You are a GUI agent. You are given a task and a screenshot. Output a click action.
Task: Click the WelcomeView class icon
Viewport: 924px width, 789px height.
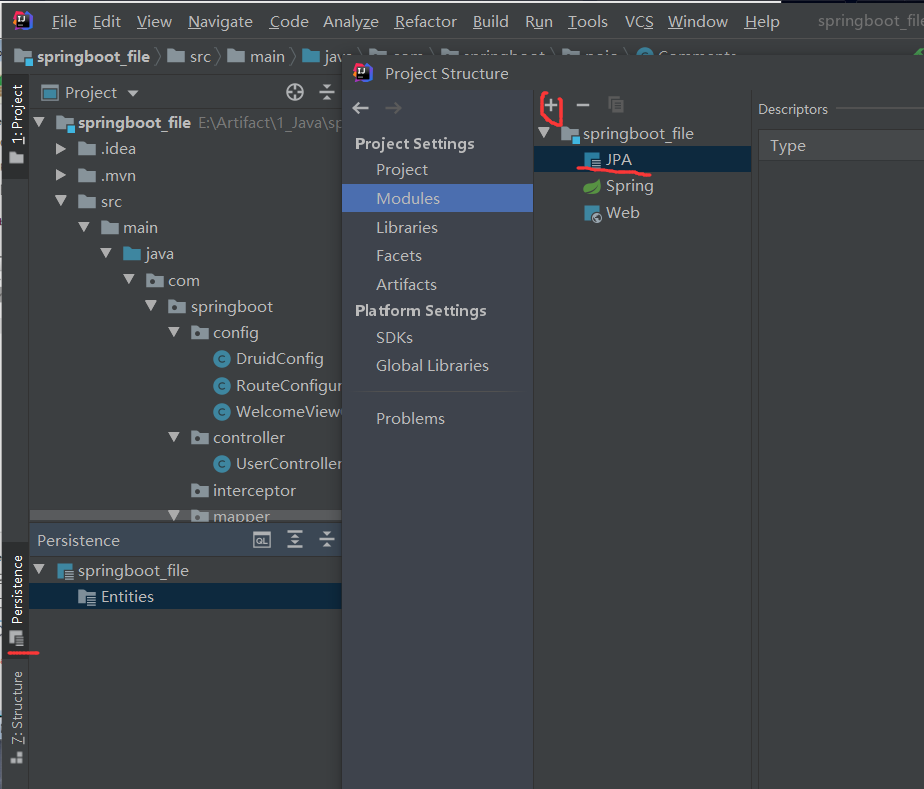[222, 412]
